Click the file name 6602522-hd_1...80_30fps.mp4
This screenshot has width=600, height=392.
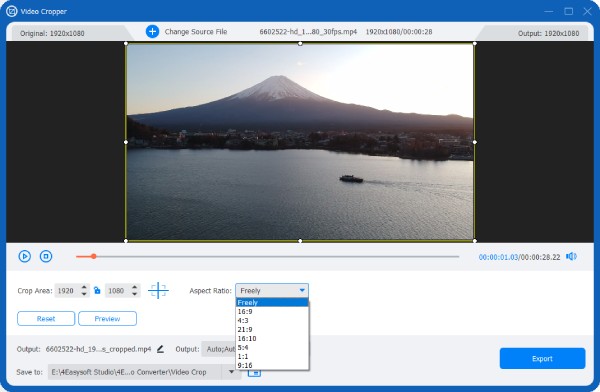[308, 32]
